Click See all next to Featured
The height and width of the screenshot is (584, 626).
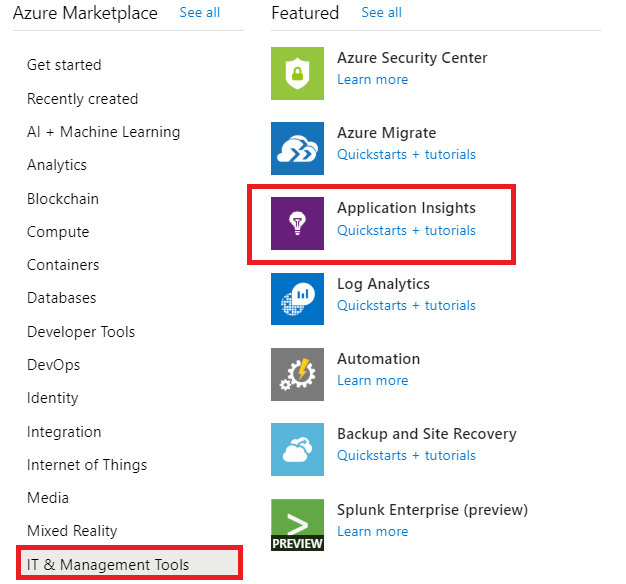[381, 13]
